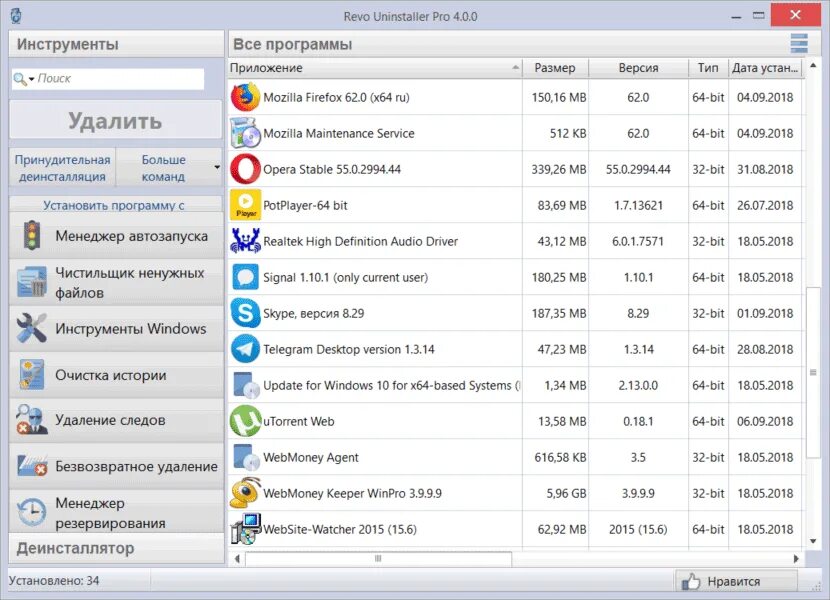
Task: Click the view options hamburger icon
Action: (799, 43)
